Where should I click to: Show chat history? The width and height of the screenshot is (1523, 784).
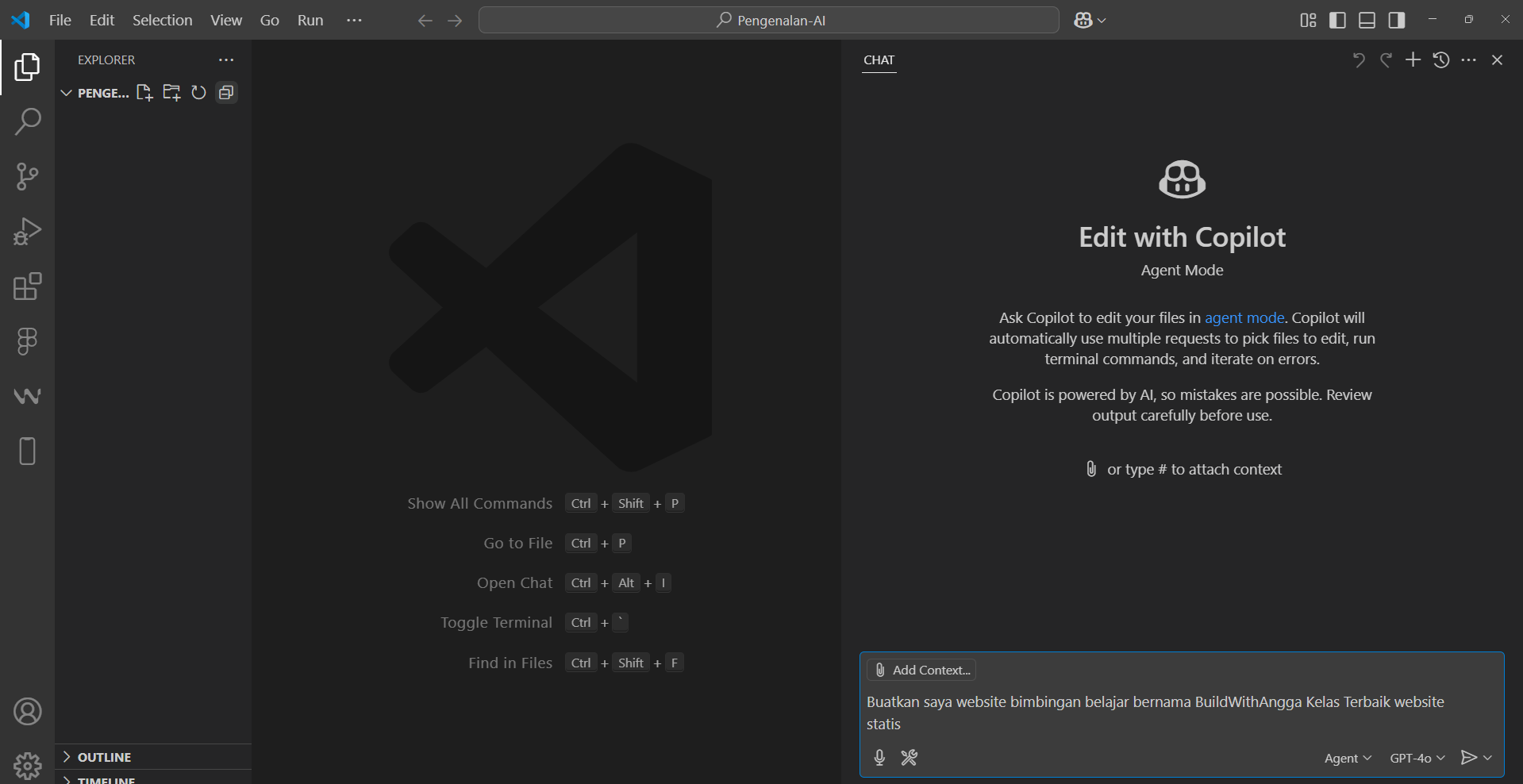point(1441,60)
